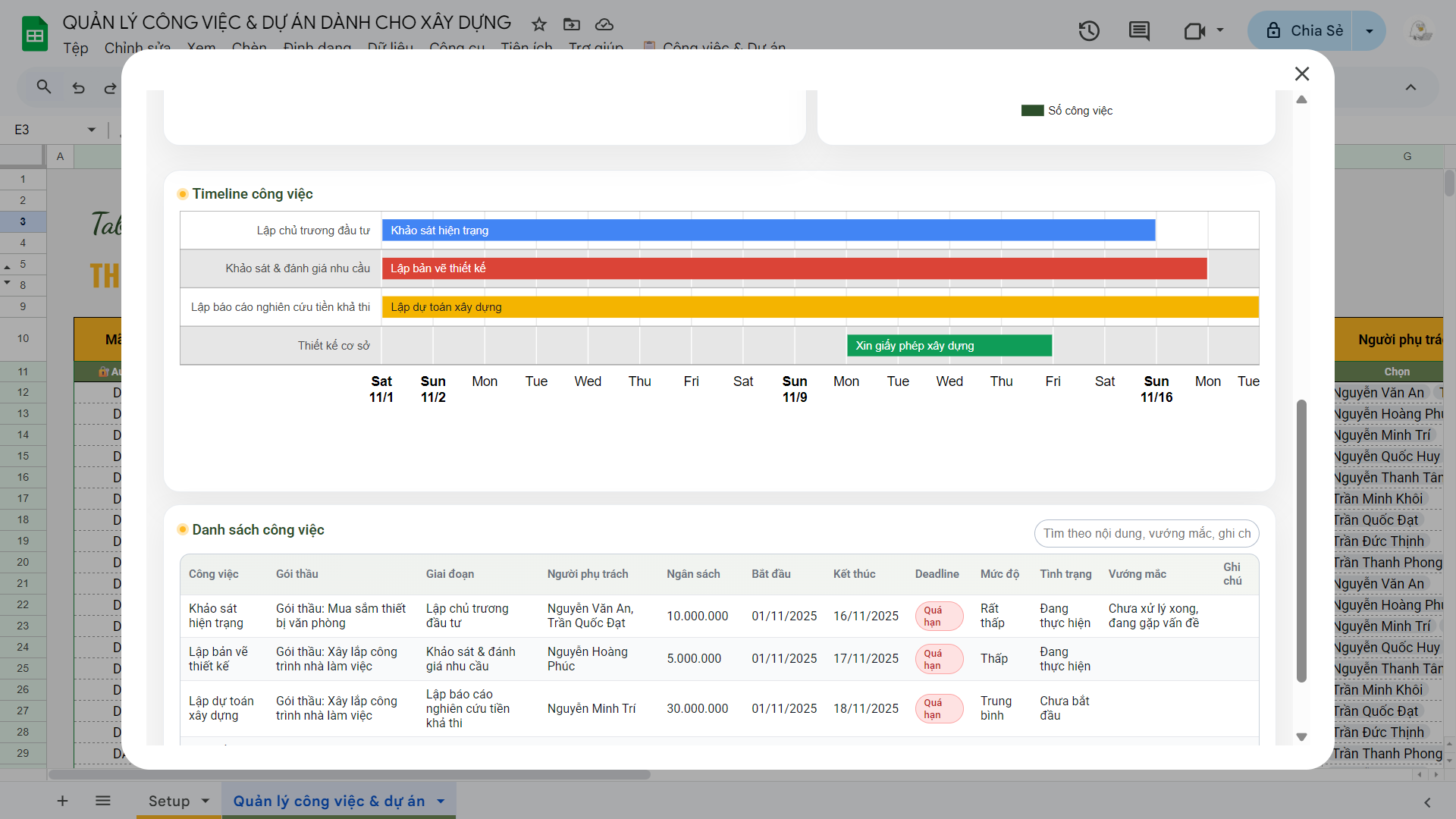Click the video call camera icon
This screenshot has width=1456, height=819.
pyautogui.click(x=1194, y=31)
